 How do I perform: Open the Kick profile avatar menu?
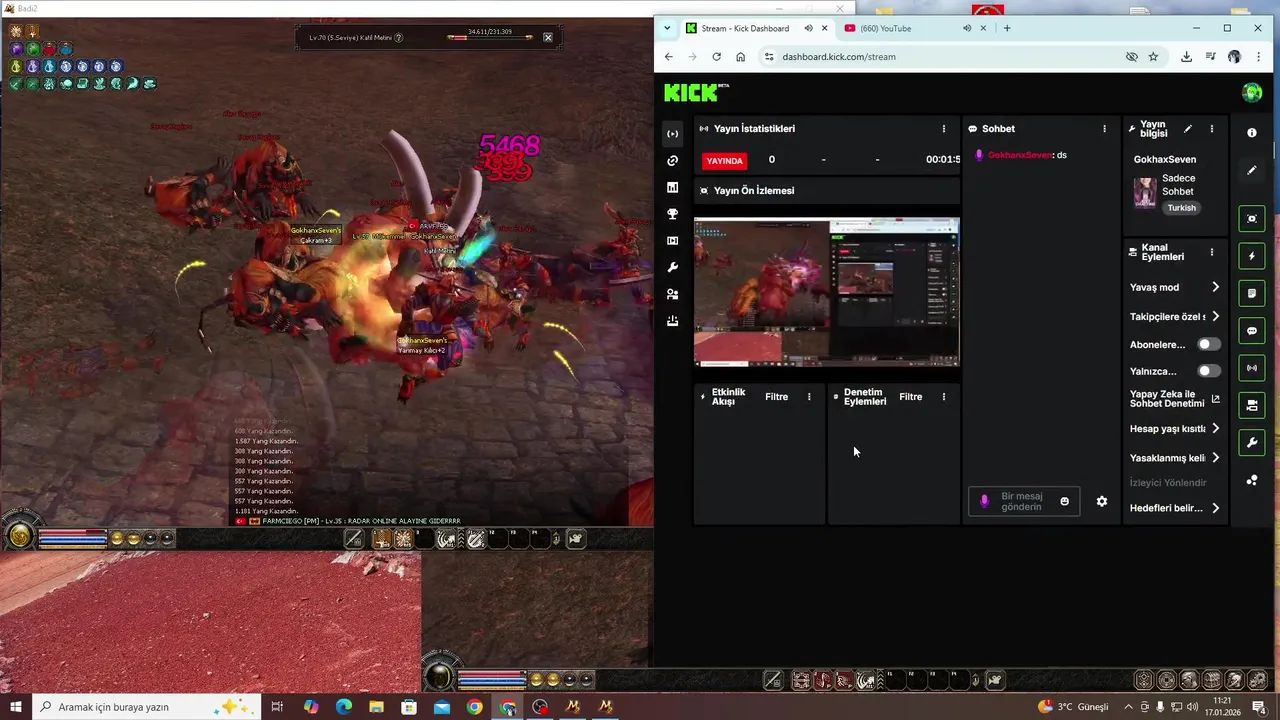point(1252,93)
